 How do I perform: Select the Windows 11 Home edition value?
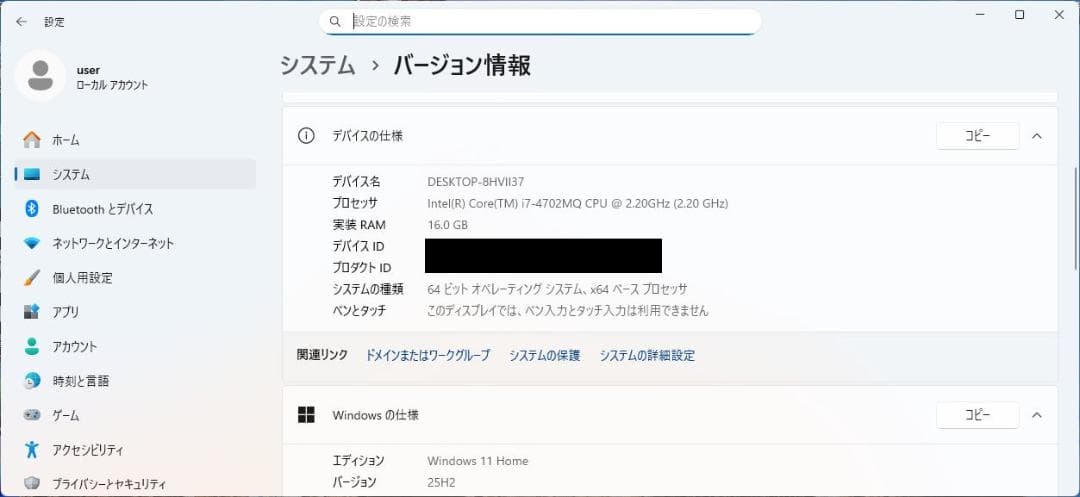(478, 461)
